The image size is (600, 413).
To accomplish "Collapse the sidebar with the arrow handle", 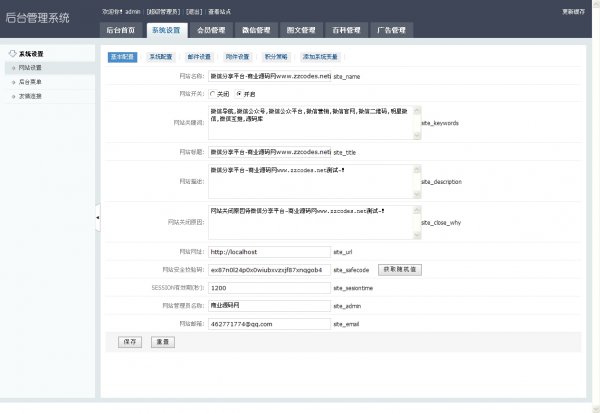I will tap(98, 217).
